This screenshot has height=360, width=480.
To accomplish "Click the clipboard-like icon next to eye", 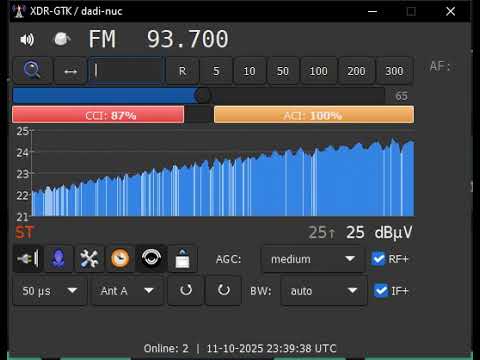I will point(182,259).
